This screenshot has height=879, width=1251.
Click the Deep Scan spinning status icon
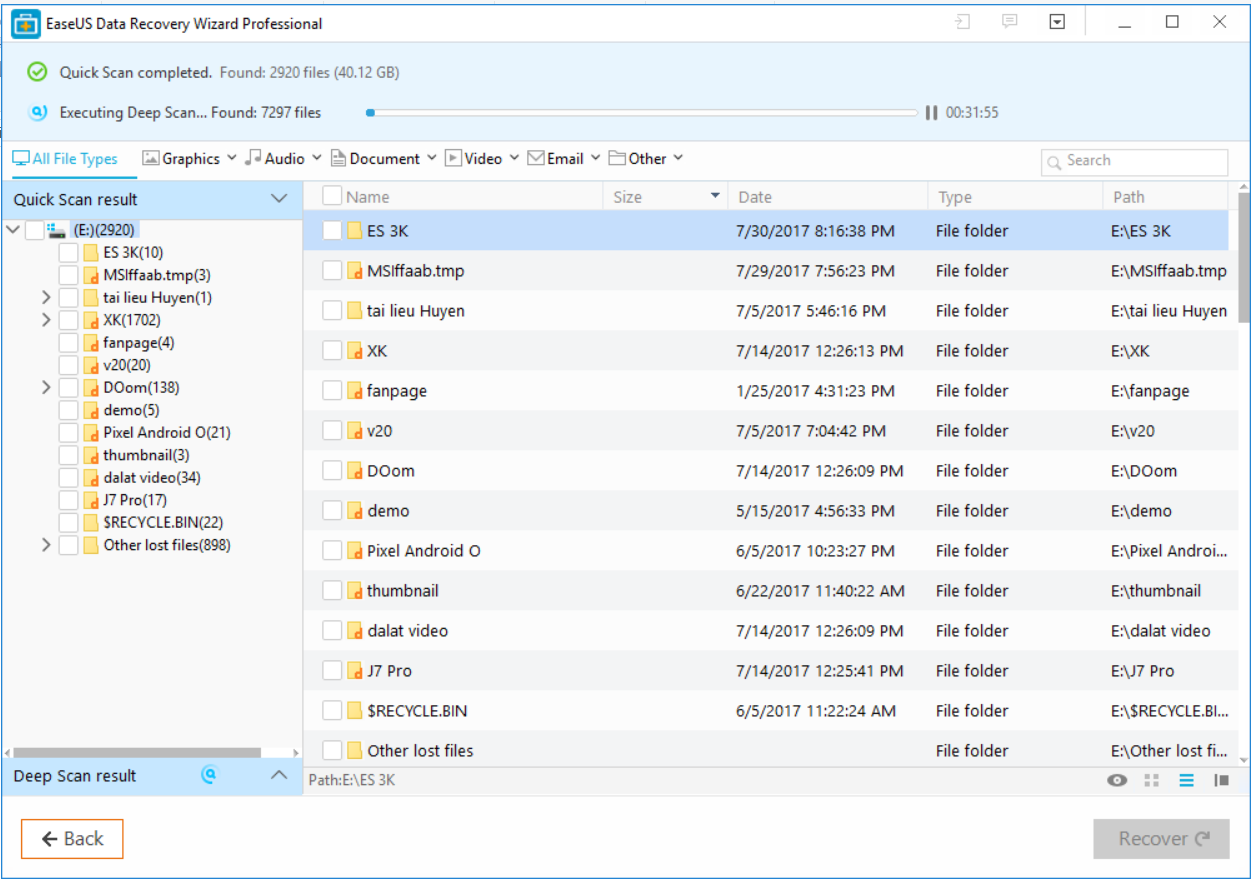pyautogui.click(x=38, y=113)
